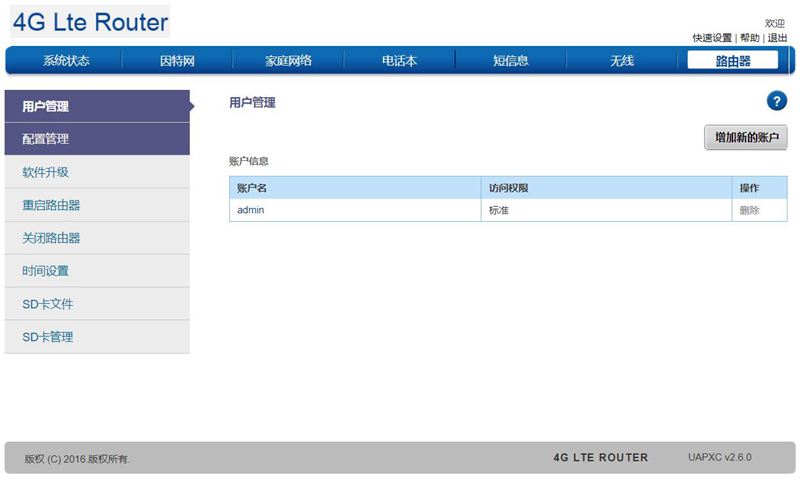Click the 欢迎 greeting text
800x479 pixels.
tap(774, 23)
